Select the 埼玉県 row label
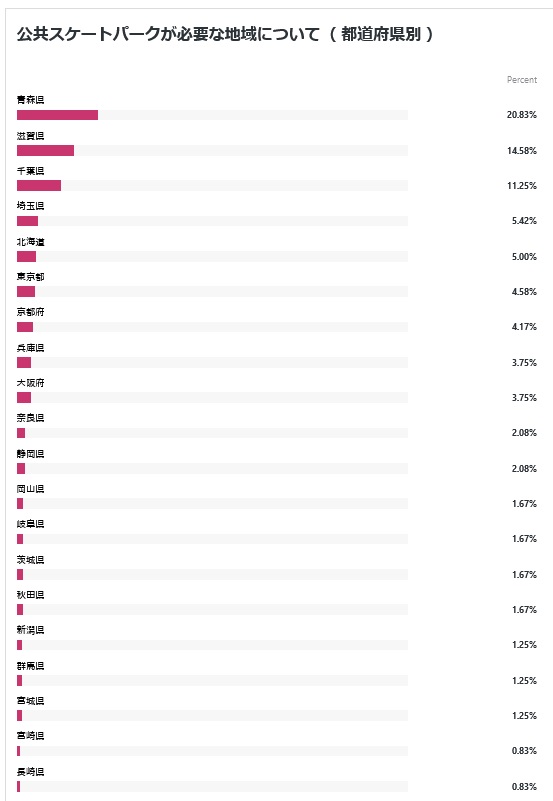The width and height of the screenshot is (553, 801). [30, 206]
